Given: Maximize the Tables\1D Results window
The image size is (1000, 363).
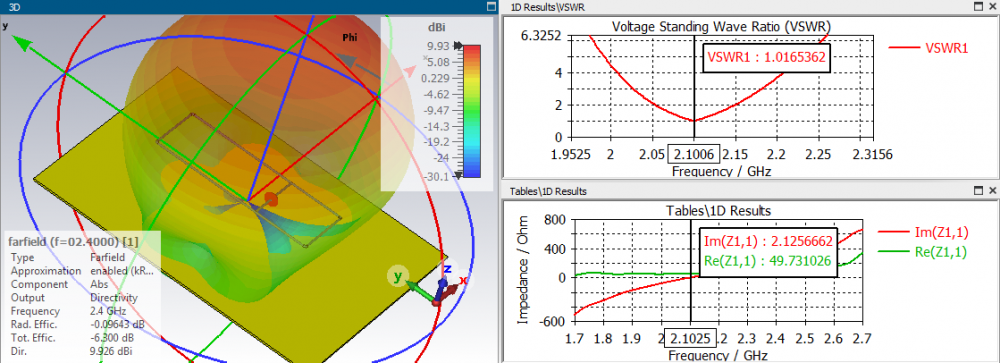Looking at the screenshot, I should click(978, 191).
